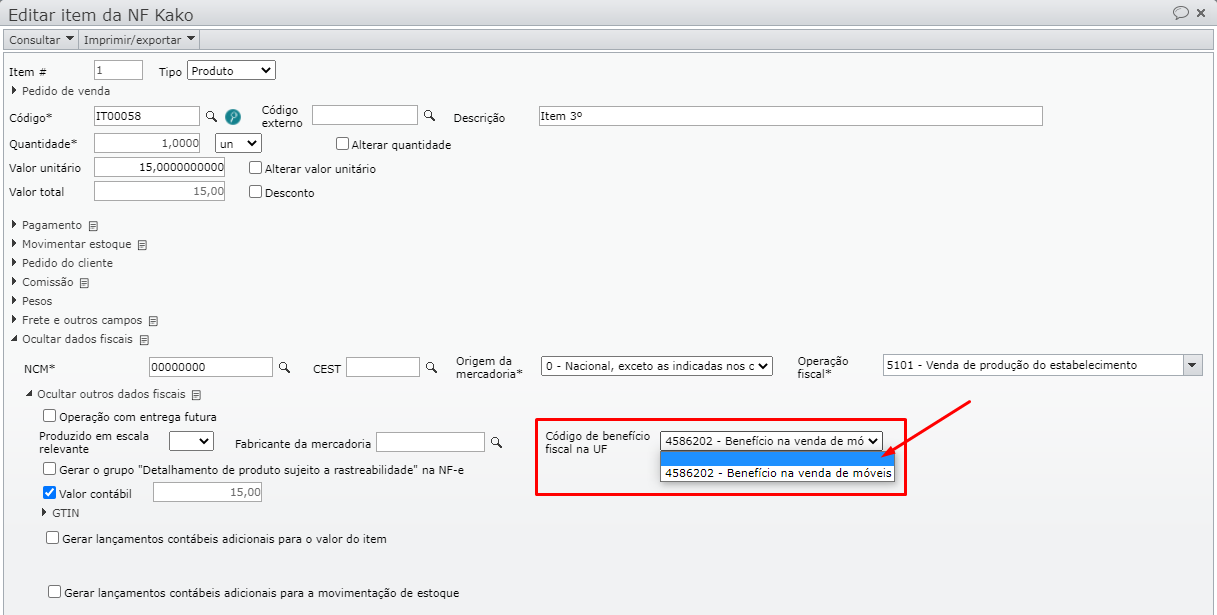Click notes icon next to Comissão
The width and height of the screenshot is (1217, 615).
coord(85,283)
